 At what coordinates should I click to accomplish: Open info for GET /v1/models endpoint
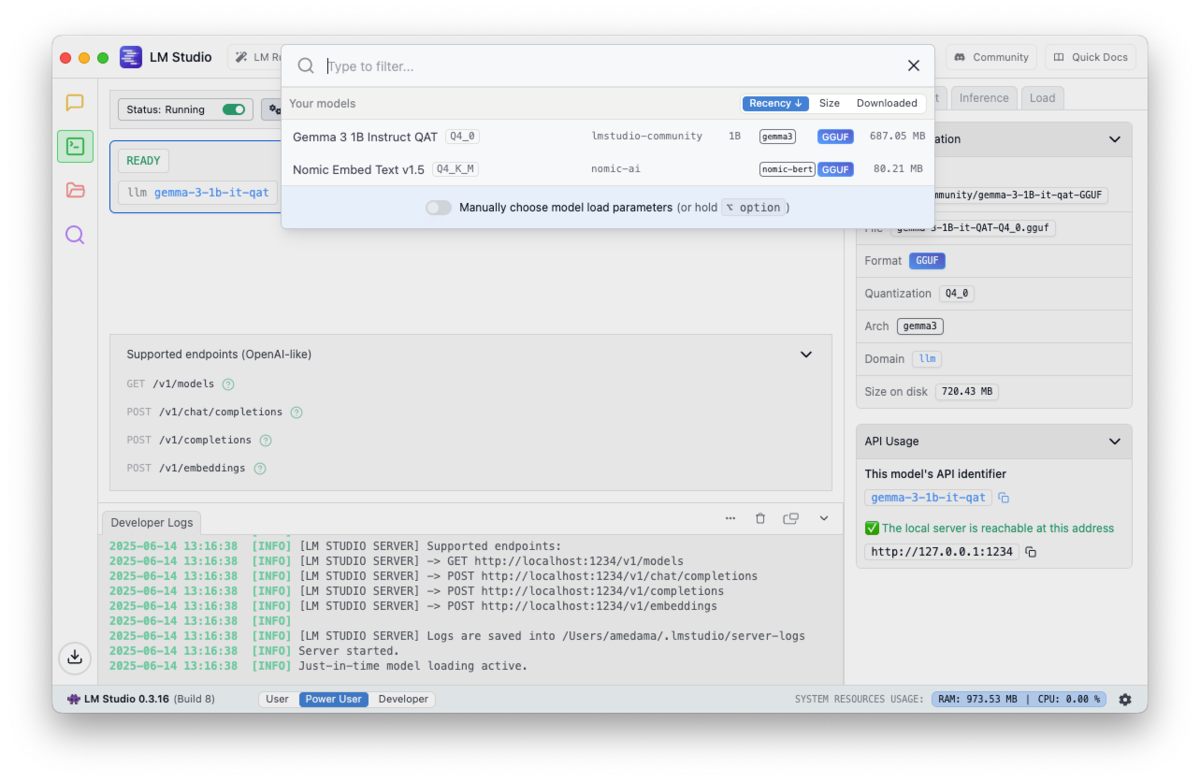pos(228,384)
